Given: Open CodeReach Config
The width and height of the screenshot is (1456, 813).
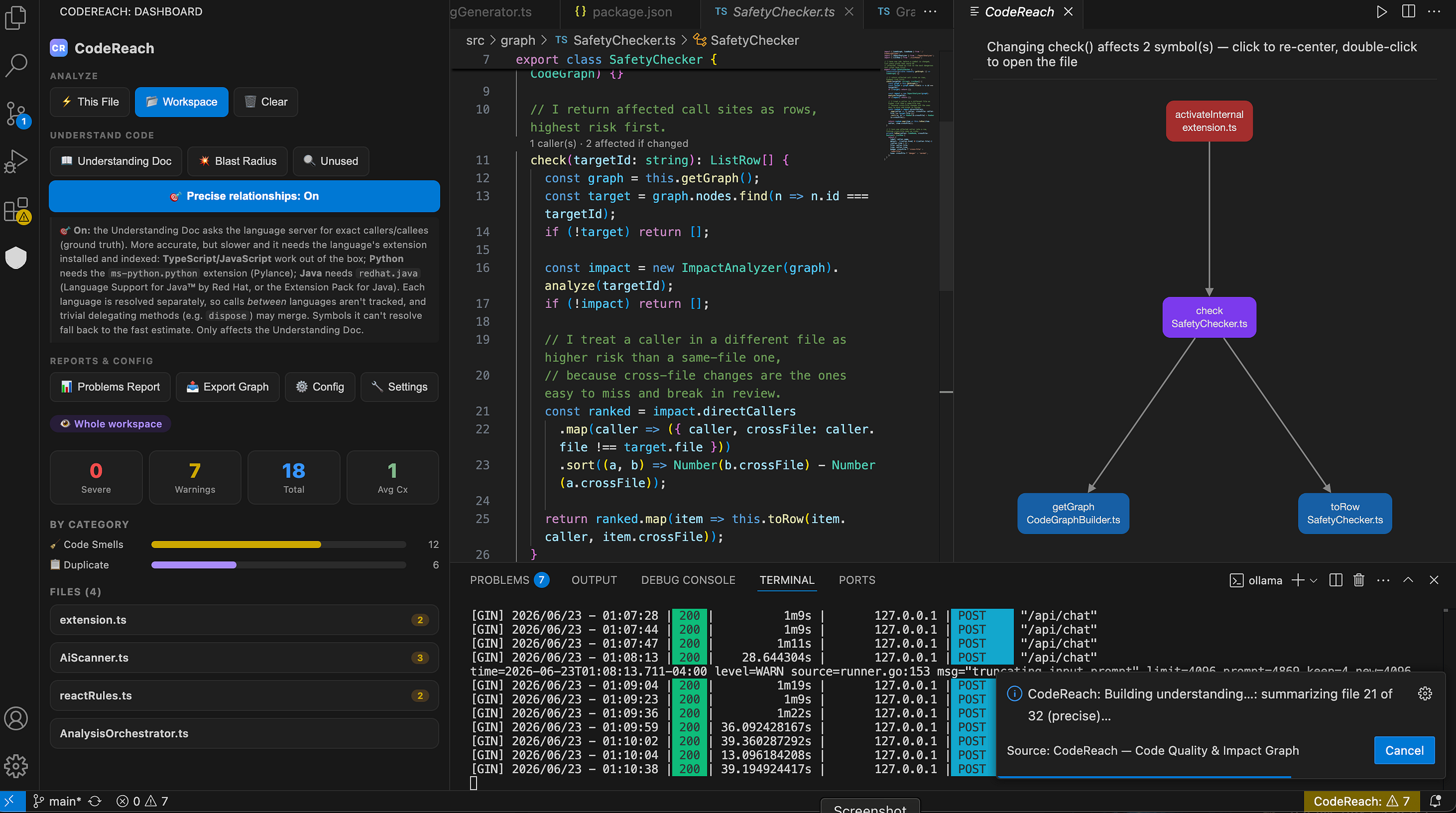Looking at the screenshot, I should 320,387.
